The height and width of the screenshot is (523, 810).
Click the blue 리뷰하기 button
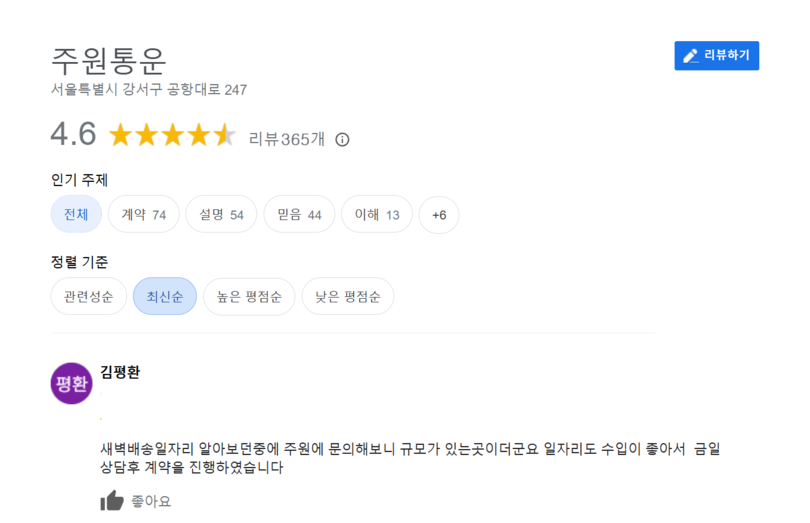(716, 55)
